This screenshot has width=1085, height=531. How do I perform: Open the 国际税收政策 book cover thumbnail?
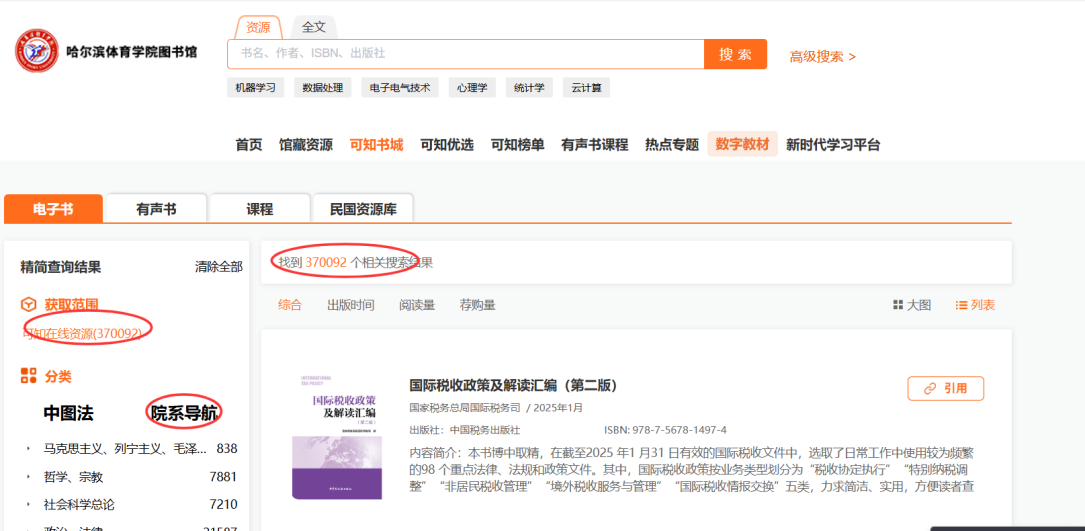coord(336,437)
